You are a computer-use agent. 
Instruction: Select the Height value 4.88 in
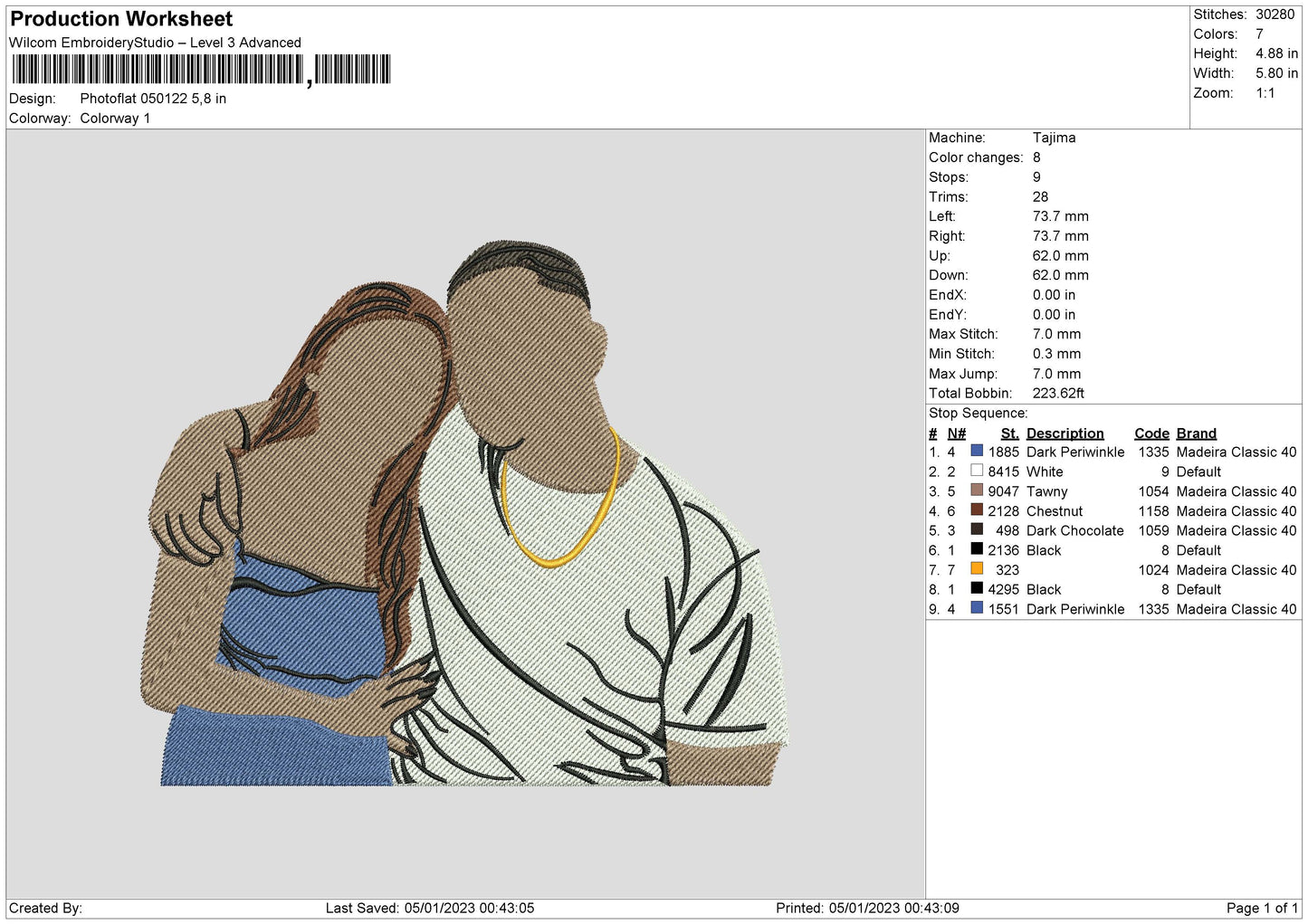1276,54
